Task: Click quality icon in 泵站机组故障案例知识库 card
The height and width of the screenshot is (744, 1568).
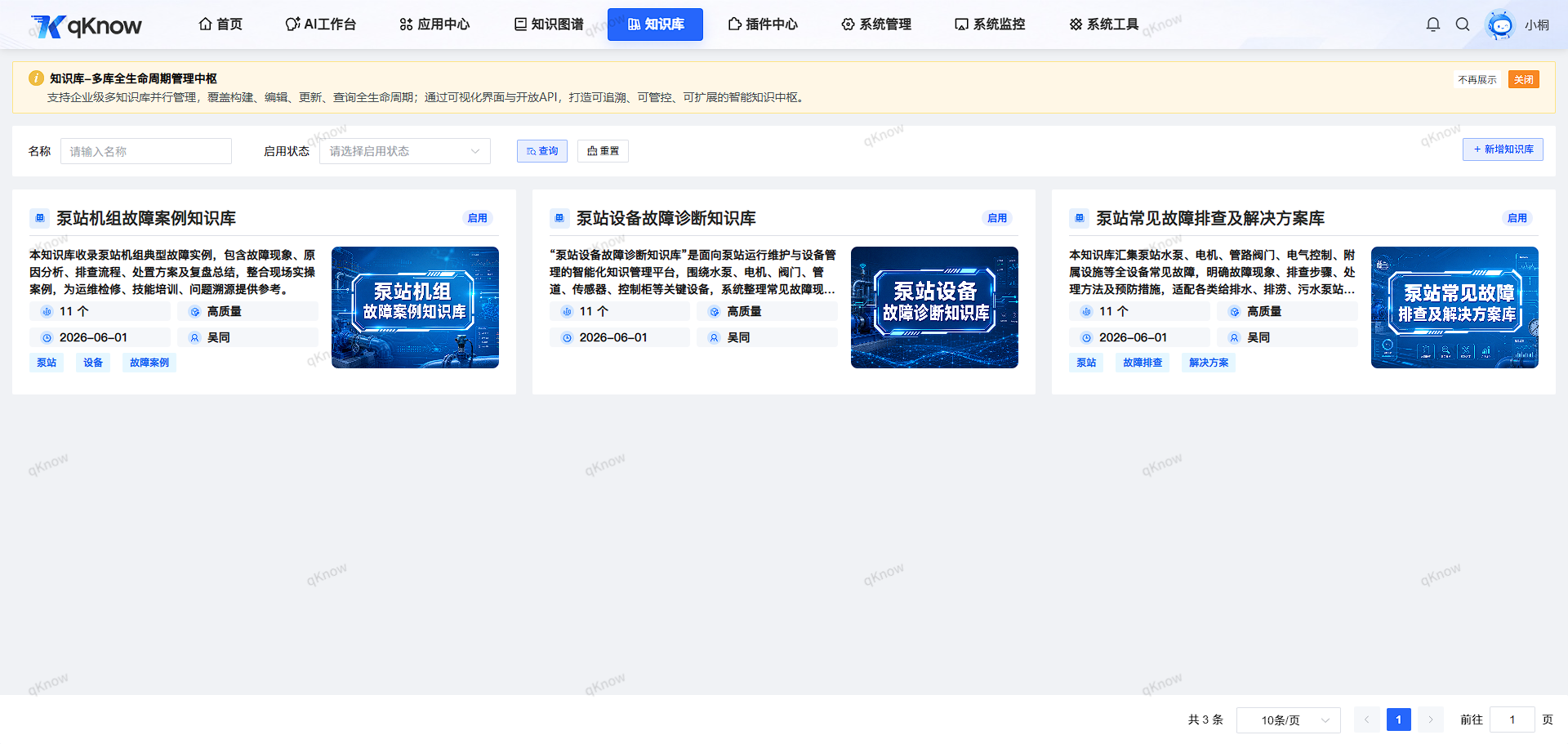Action: point(194,312)
